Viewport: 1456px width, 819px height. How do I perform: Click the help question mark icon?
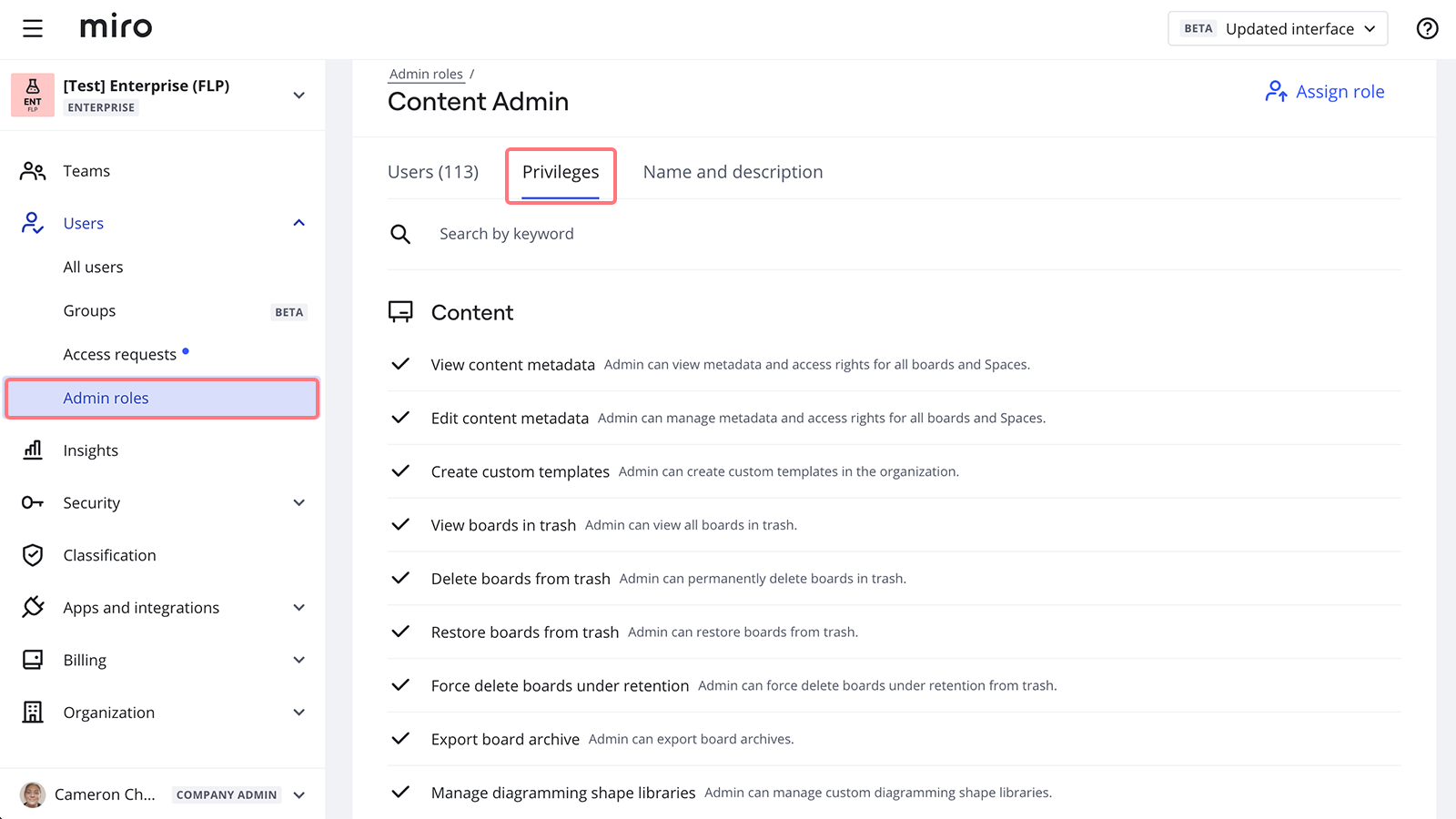[1427, 29]
